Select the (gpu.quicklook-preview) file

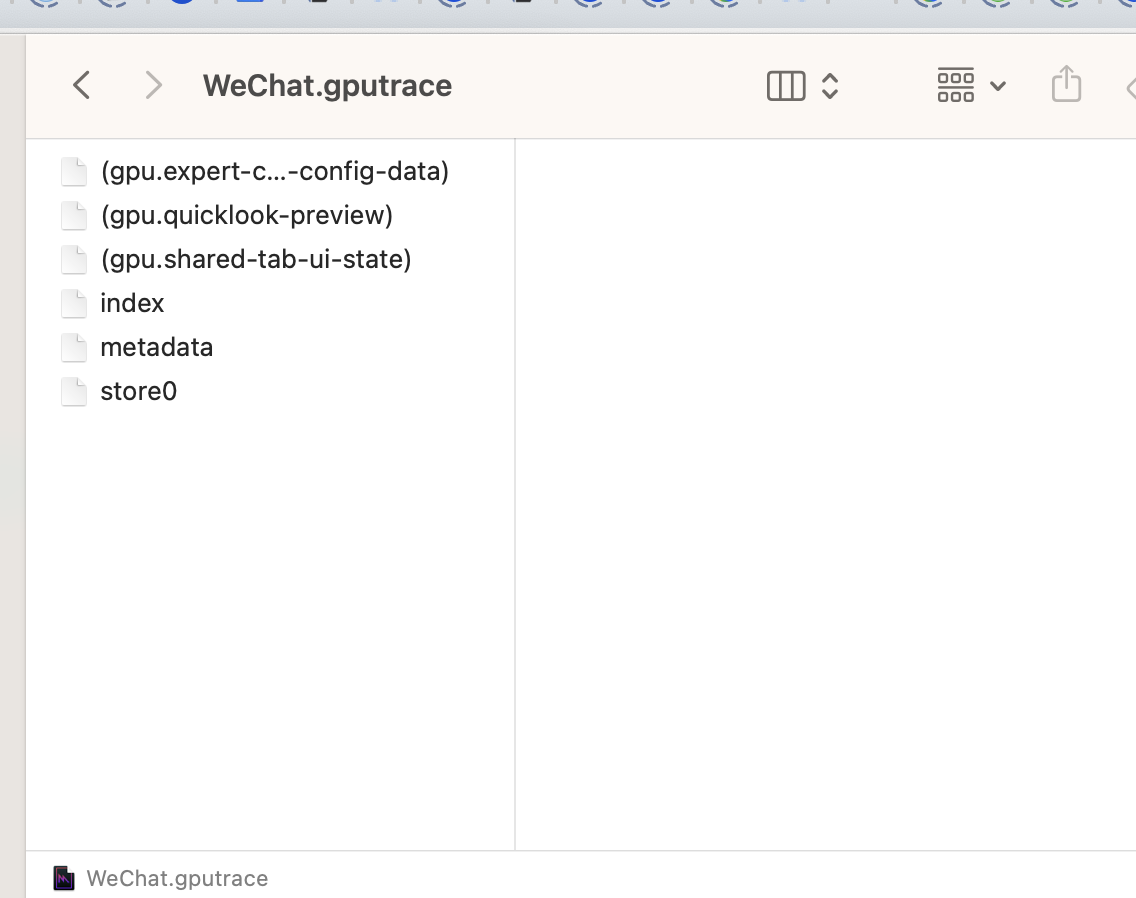point(246,216)
